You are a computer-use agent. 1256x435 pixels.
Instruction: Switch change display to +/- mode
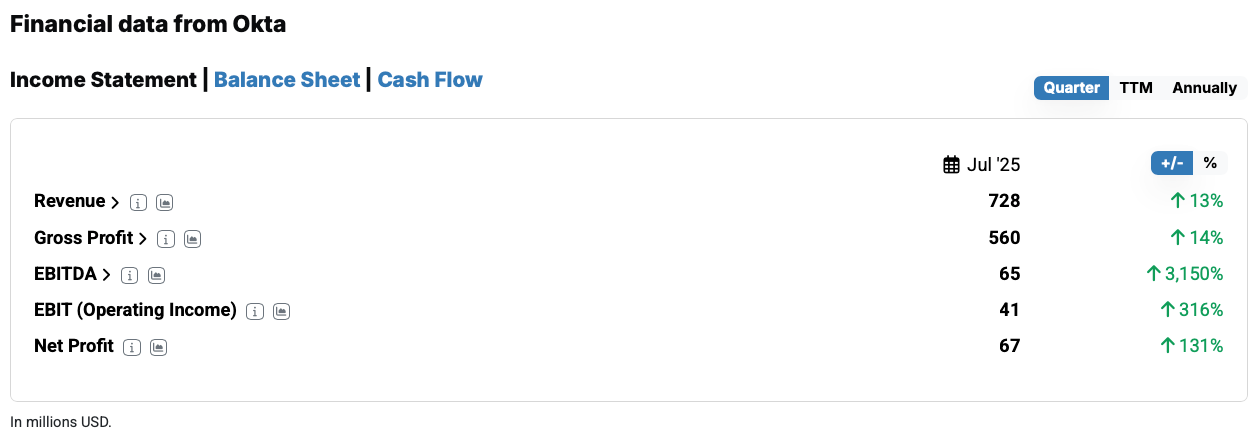pyautogui.click(x=1172, y=163)
